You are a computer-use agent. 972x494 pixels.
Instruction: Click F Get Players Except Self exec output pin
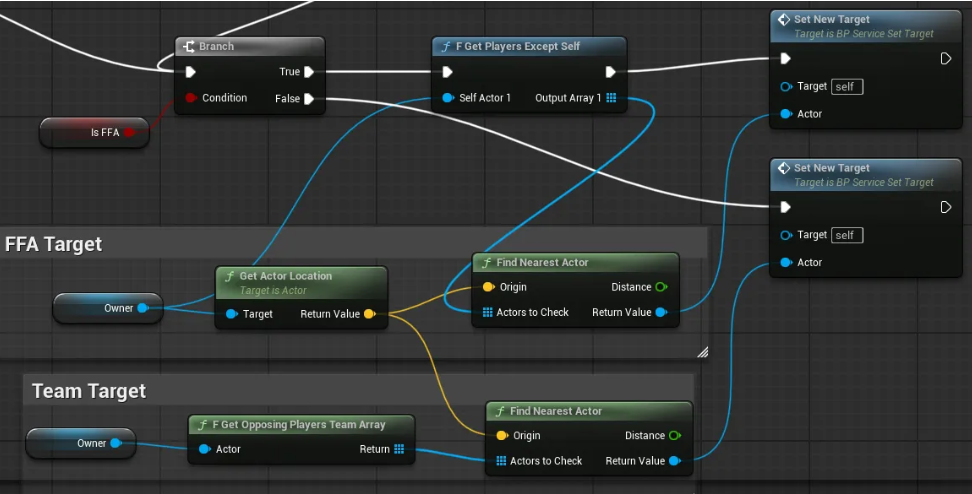pos(611,72)
